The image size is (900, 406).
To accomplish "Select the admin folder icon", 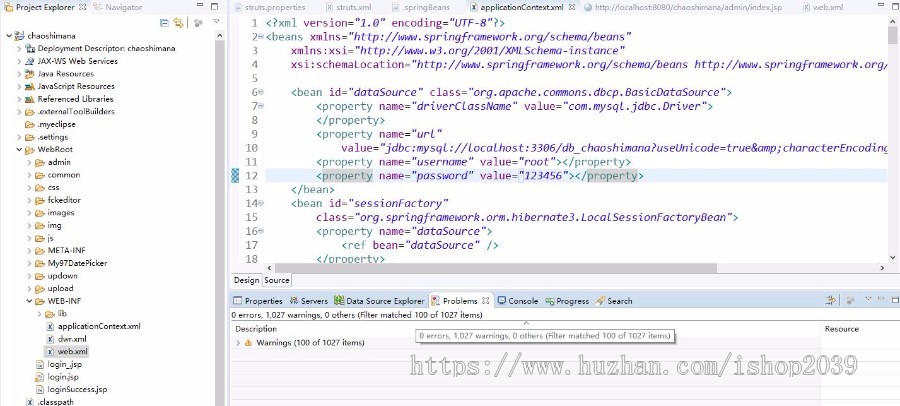I will tap(40, 163).
